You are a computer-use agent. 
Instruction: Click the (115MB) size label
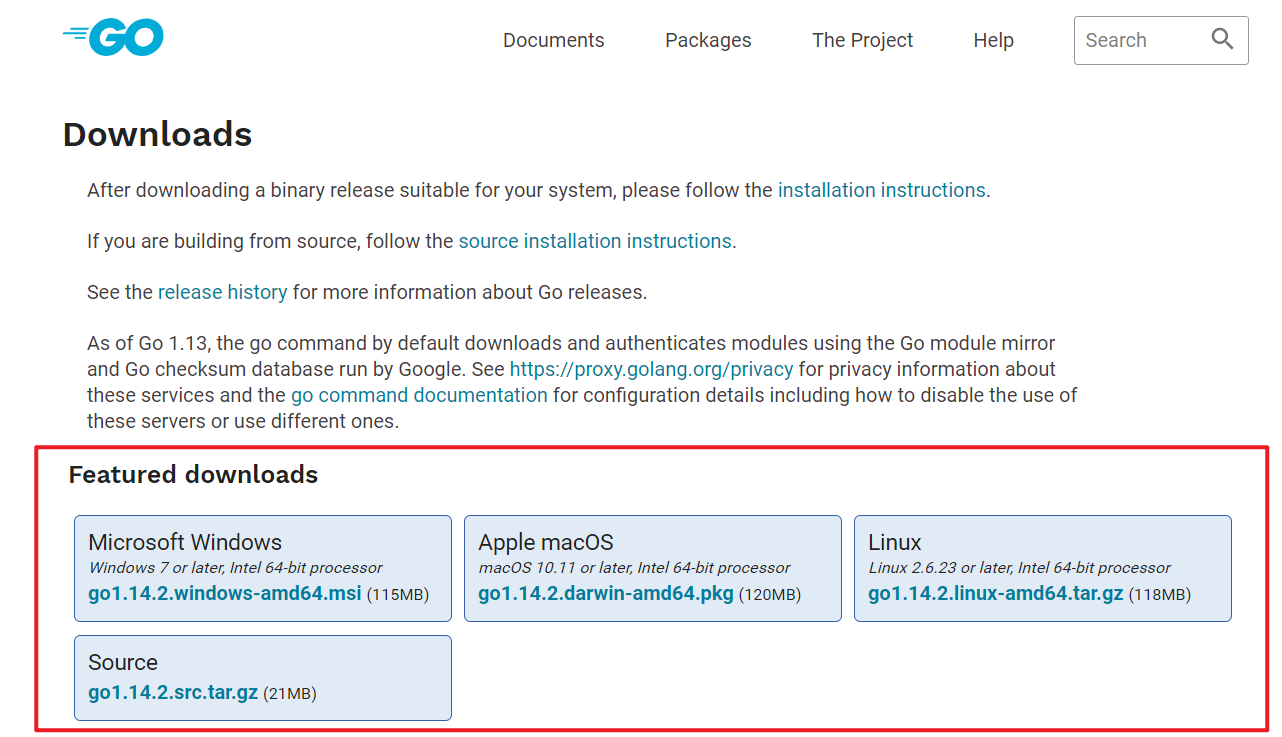[x=397, y=595]
